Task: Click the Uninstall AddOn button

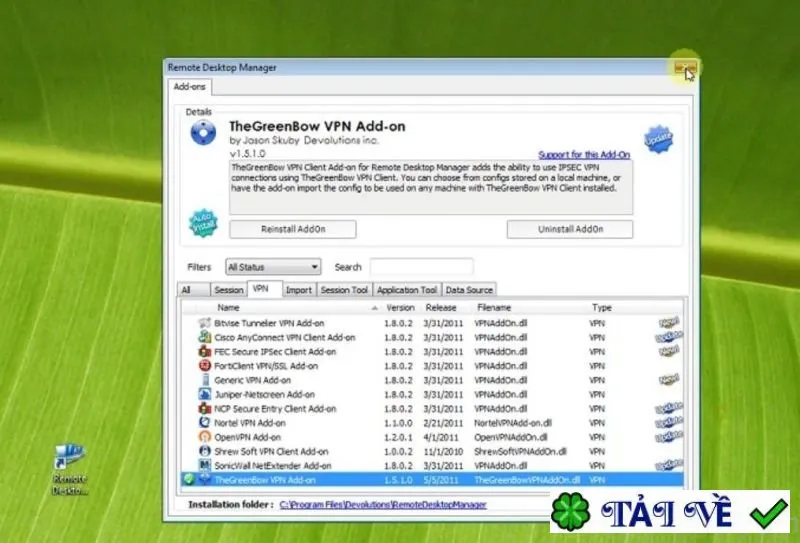Action: (x=570, y=229)
